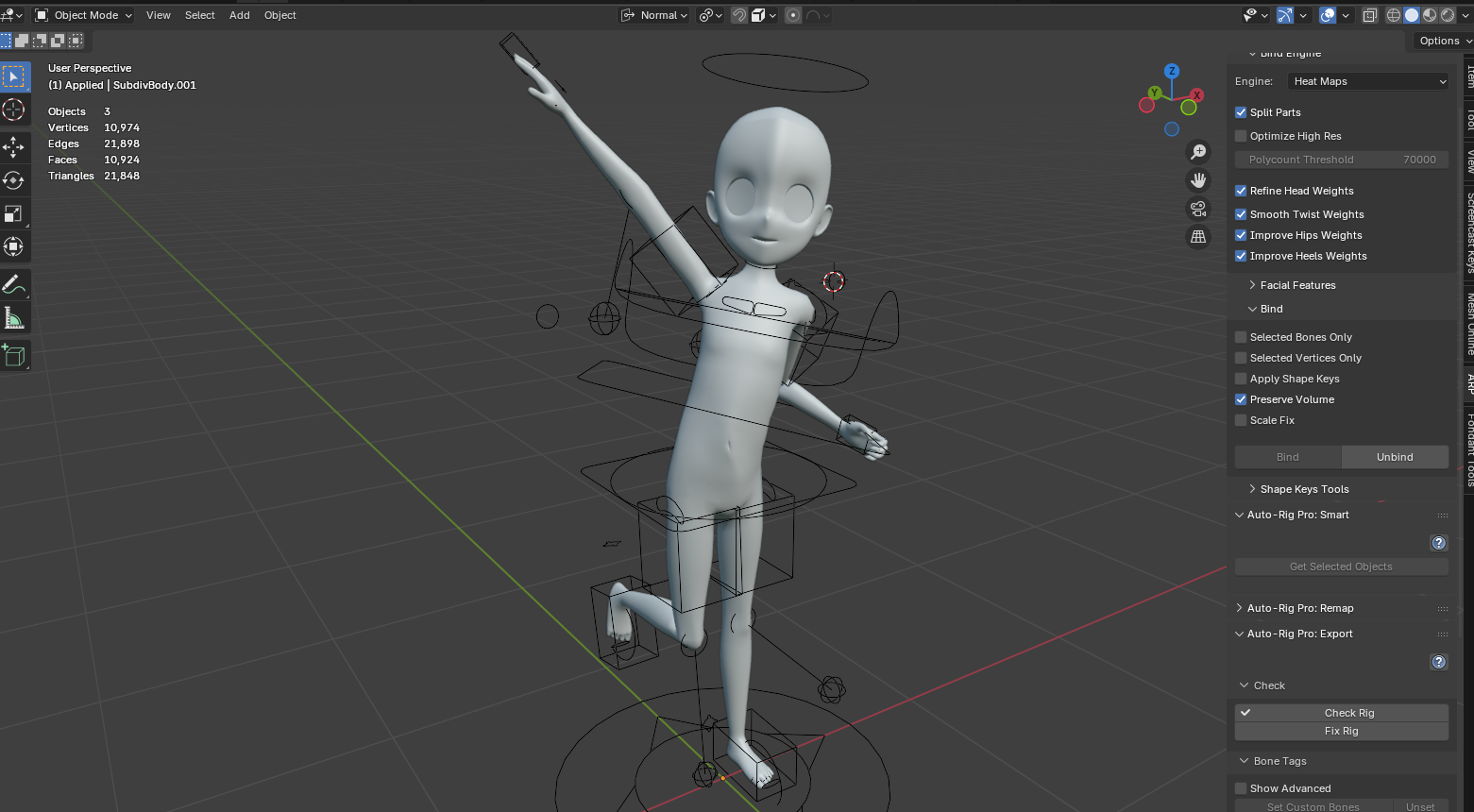
Task: Toggle X-ray display icon
Action: pos(1370,15)
